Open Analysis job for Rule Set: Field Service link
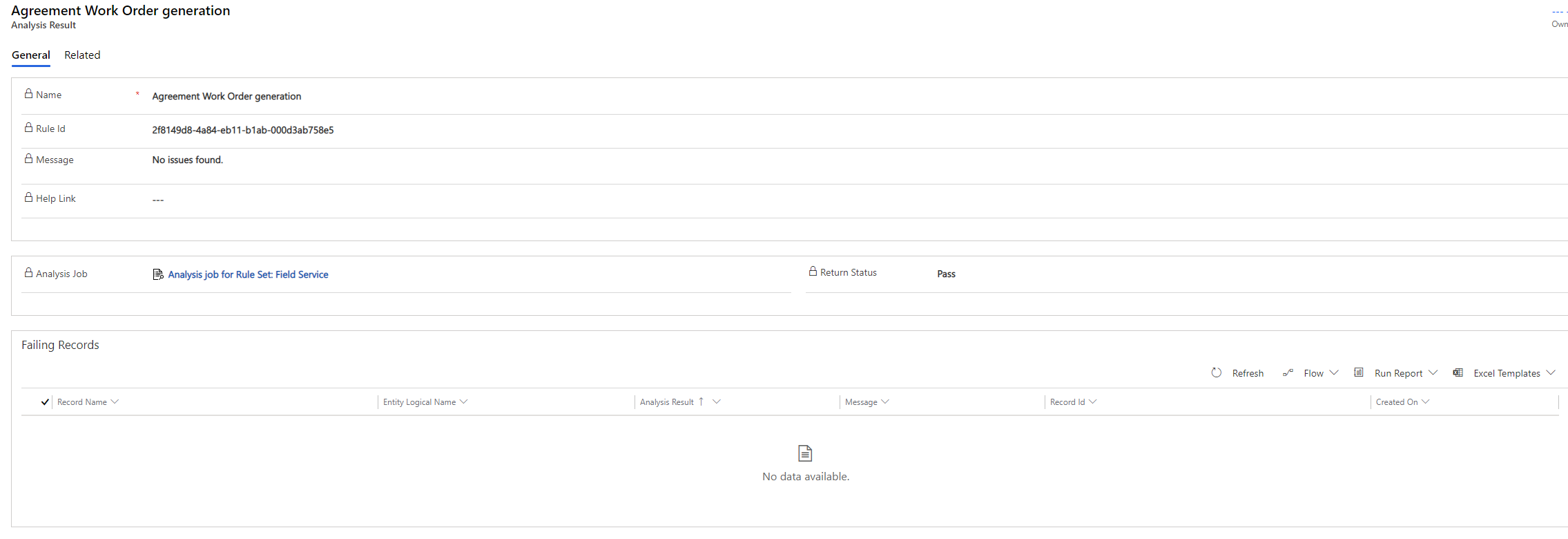 [249, 274]
